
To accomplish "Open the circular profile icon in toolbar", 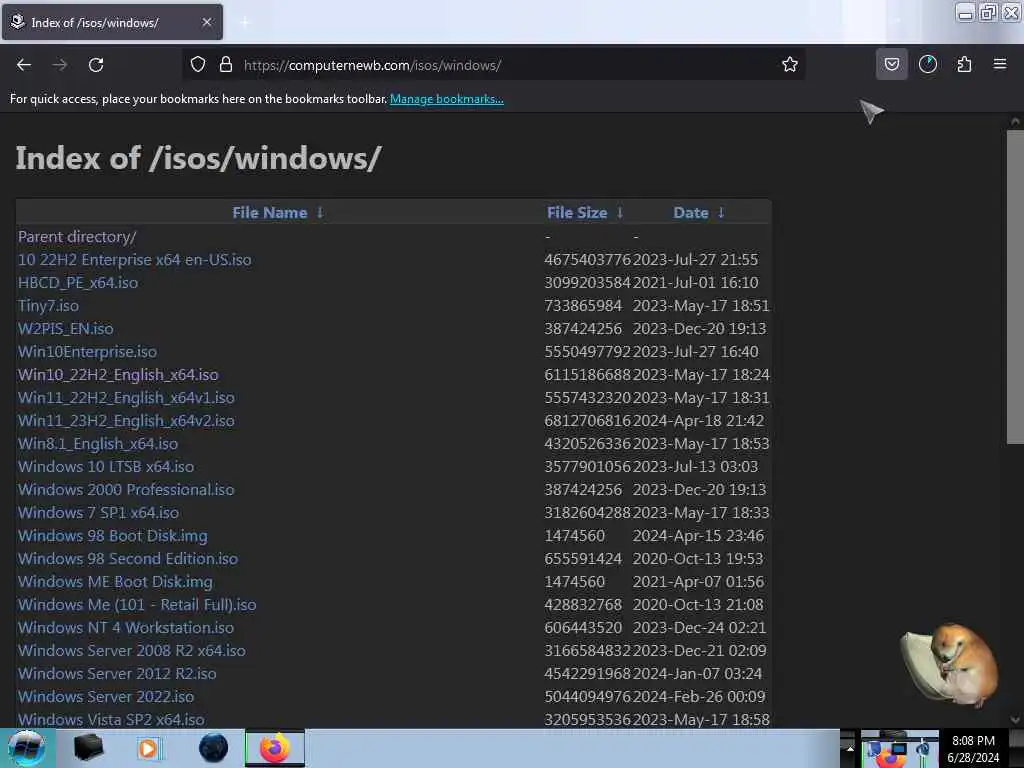I will (x=927, y=64).
